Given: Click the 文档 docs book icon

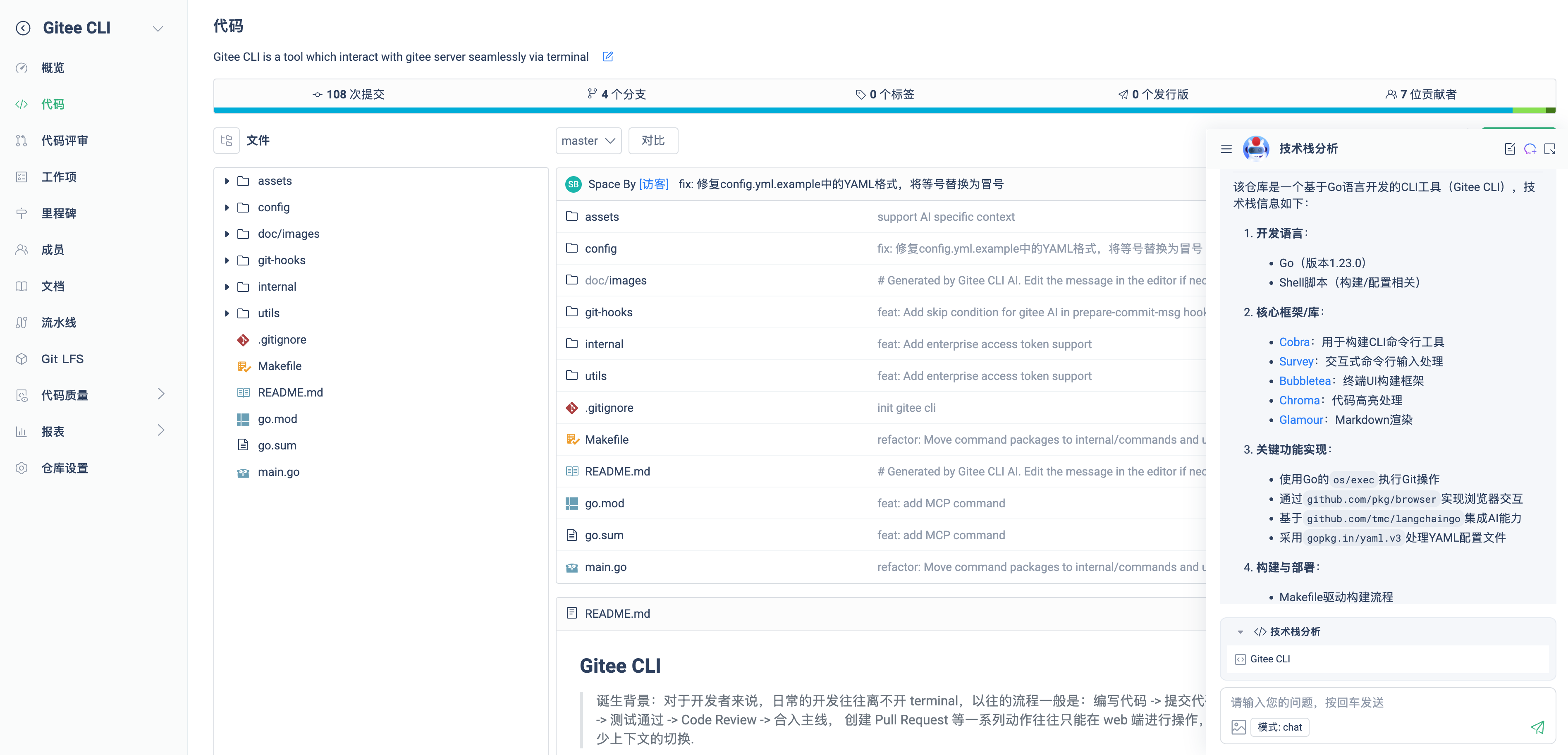Looking at the screenshot, I should coord(22,286).
